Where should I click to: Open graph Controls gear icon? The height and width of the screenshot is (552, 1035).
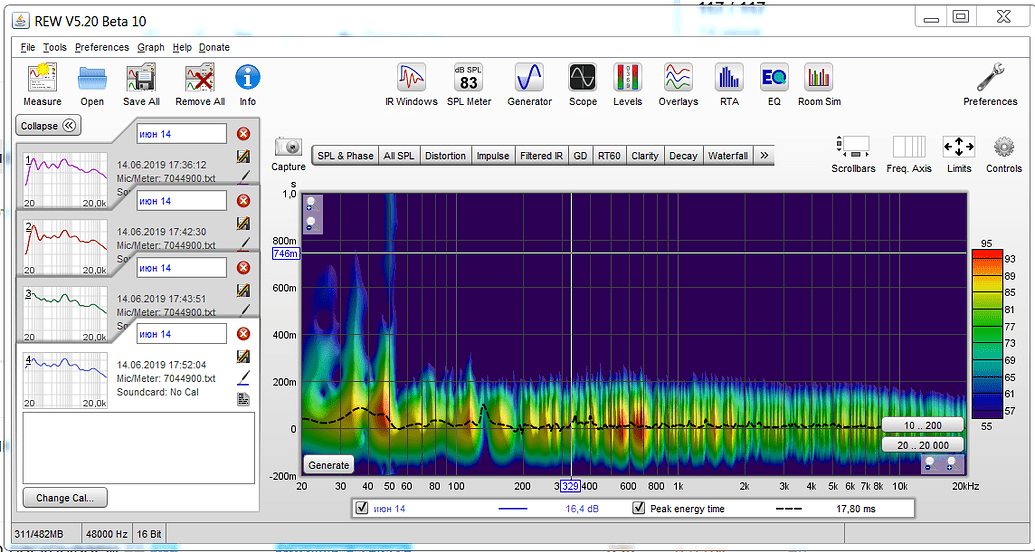click(x=1004, y=148)
